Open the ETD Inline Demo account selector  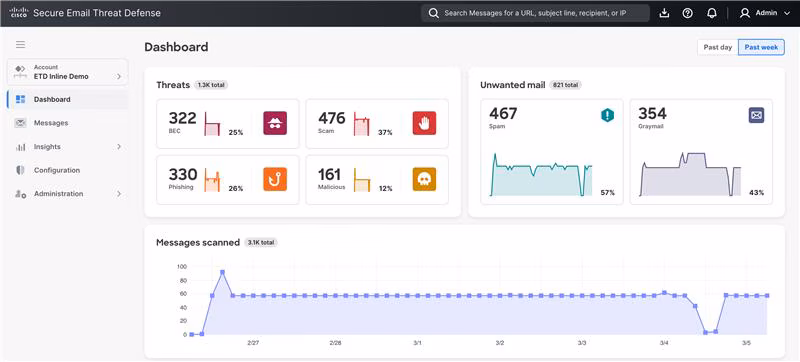click(67, 72)
